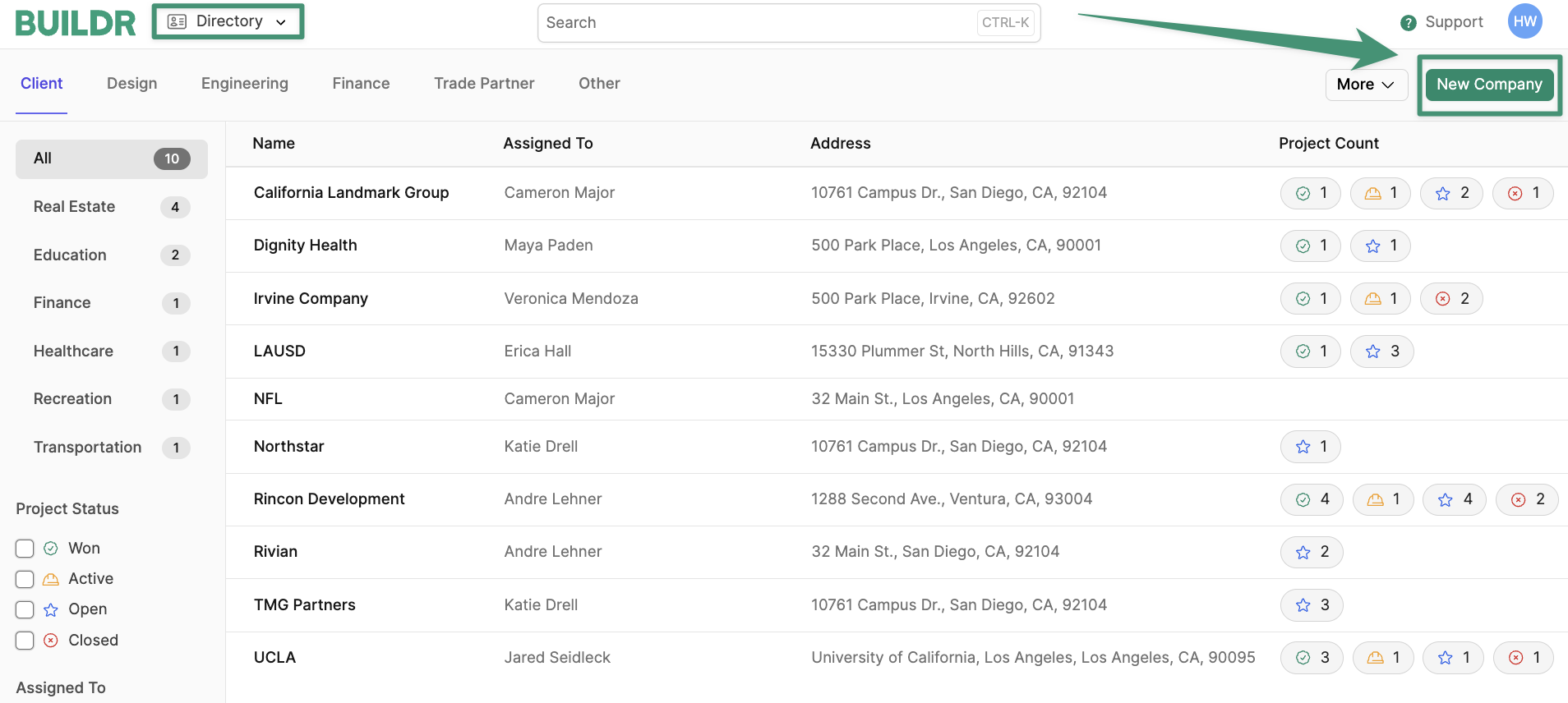Screen dimensions: 1568x703
Task: Click Dignity Health won badge
Action: pyautogui.click(x=1311, y=246)
